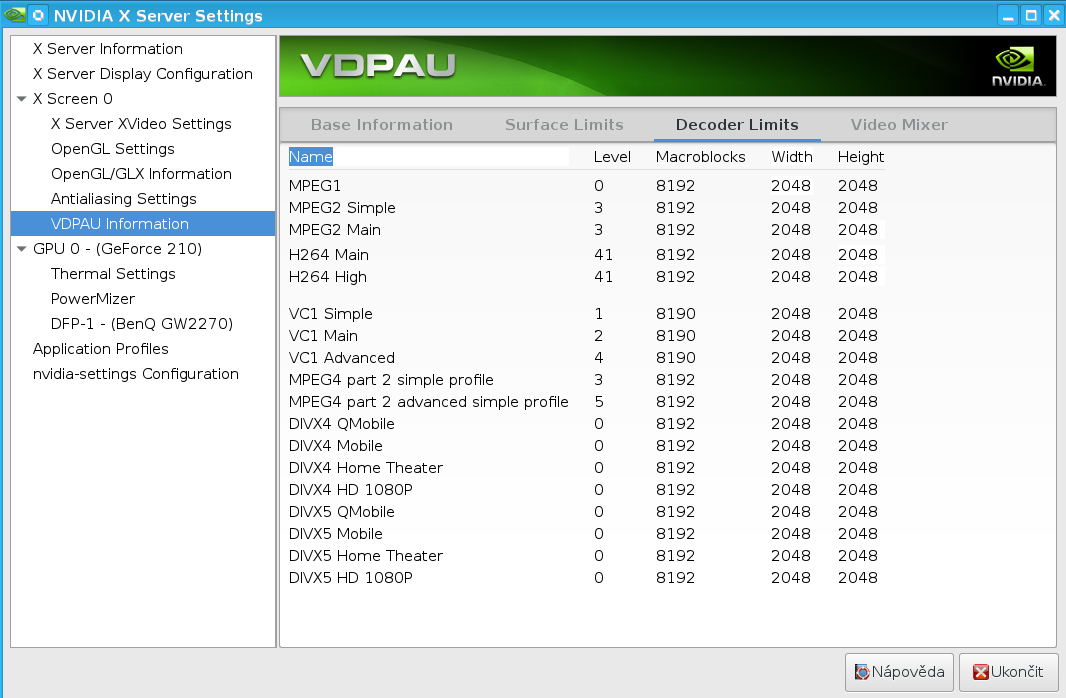Image resolution: width=1066 pixels, height=698 pixels.
Task: Click the VC1 Main row name
Action: click(x=323, y=336)
